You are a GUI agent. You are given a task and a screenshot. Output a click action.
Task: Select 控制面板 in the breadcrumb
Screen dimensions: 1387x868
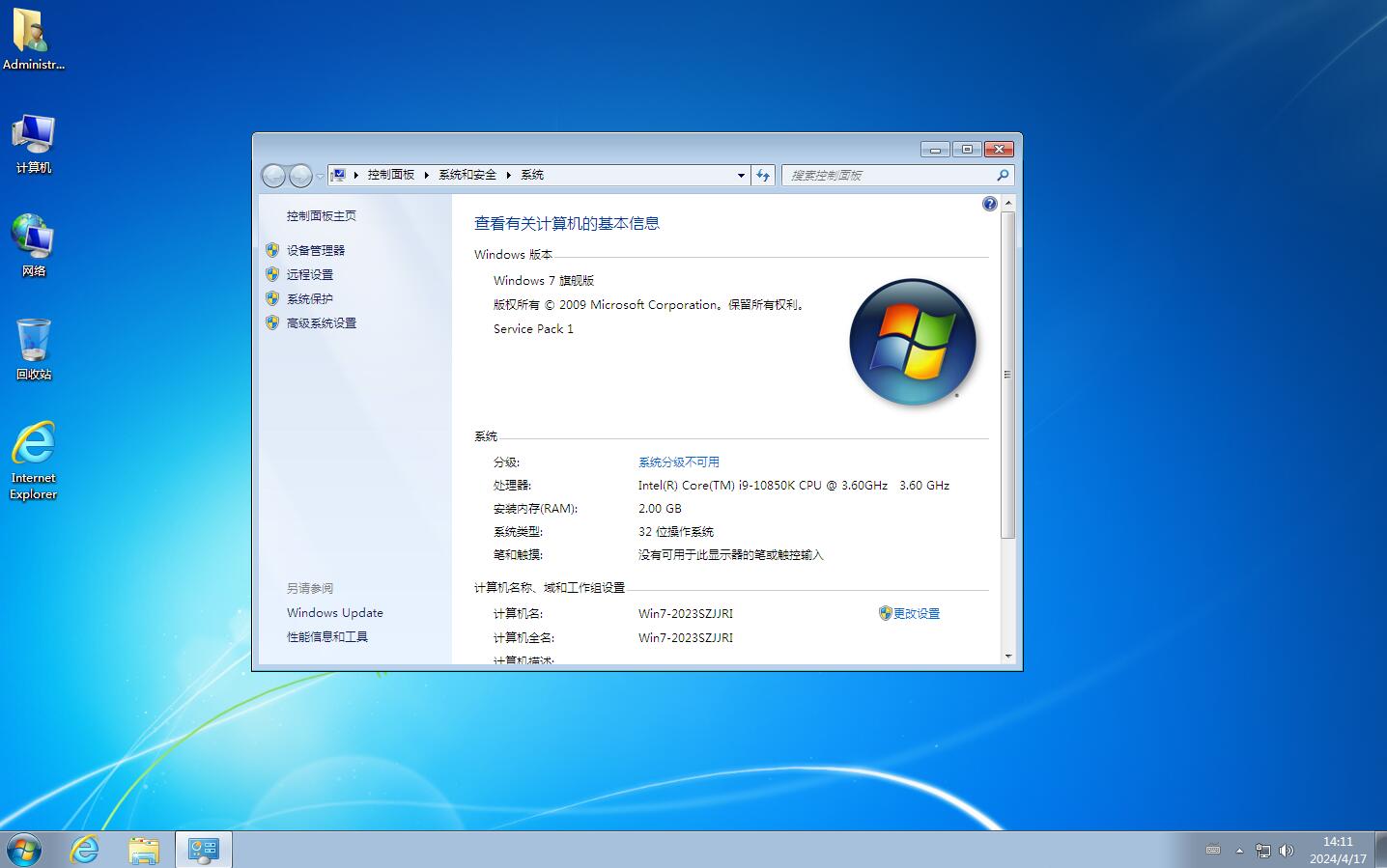coord(391,175)
